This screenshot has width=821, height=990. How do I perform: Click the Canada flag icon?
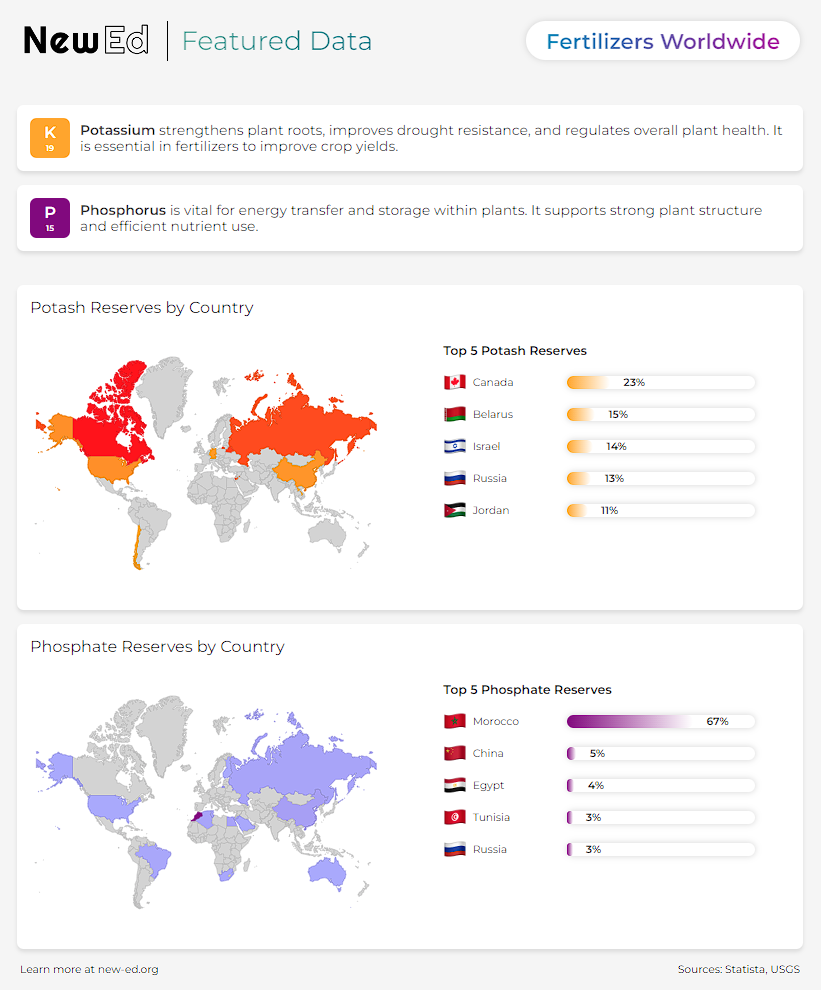(x=455, y=382)
